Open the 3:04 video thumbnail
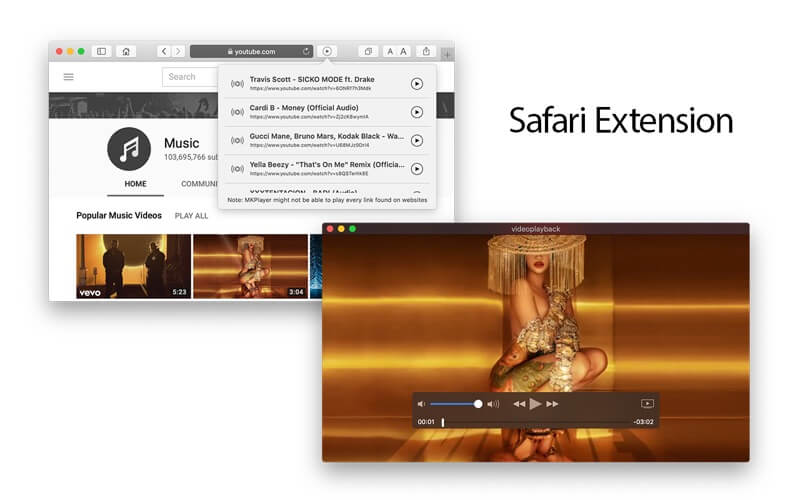This screenshot has height=500, width=800. pyautogui.click(x=251, y=266)
